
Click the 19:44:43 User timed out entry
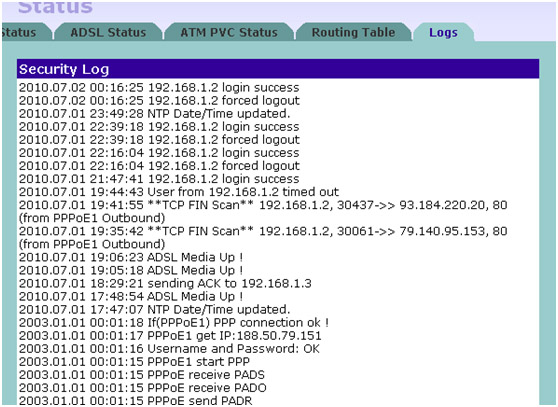click(179, 192)
